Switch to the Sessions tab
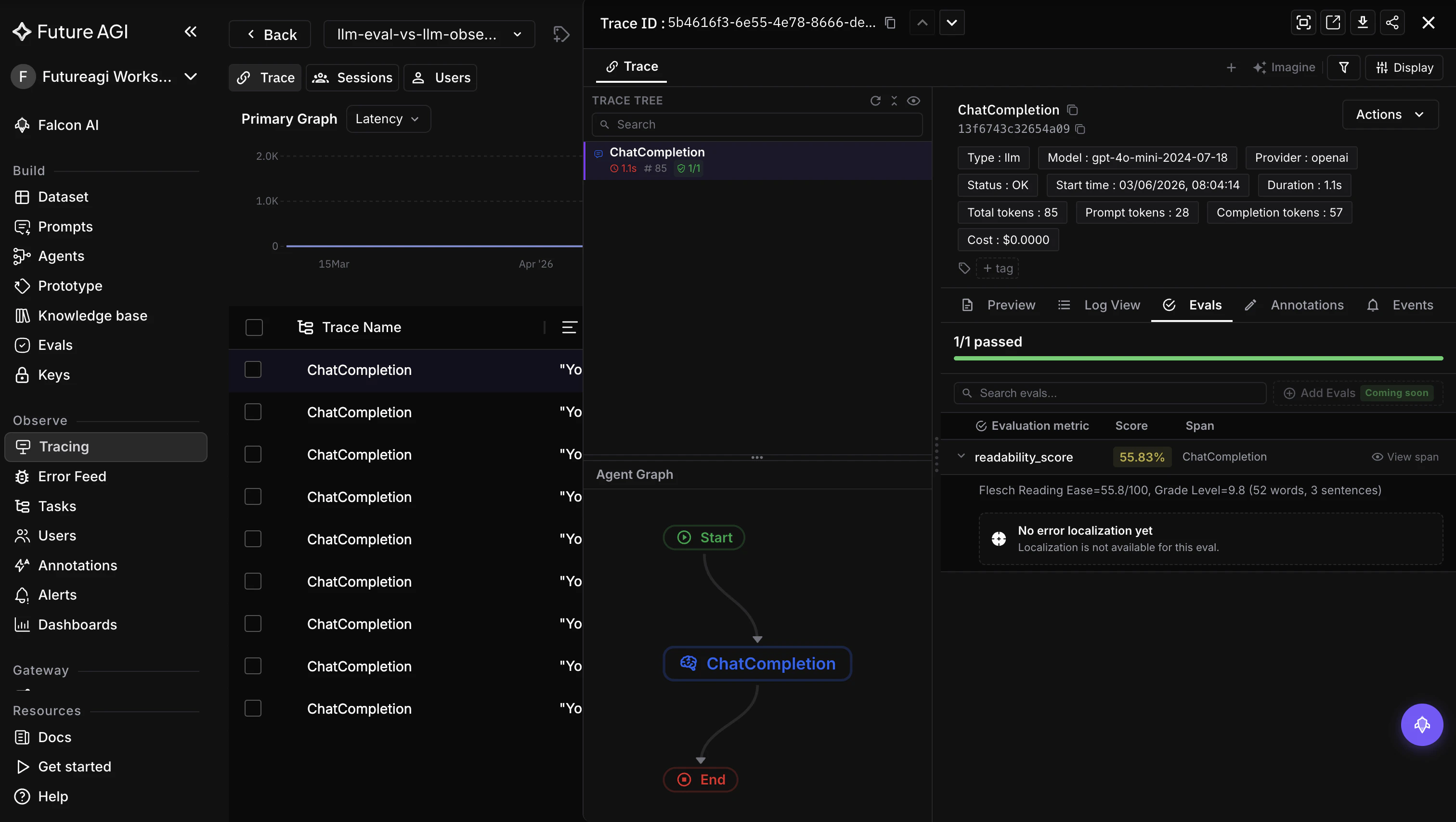Viewport: 1456px width, 822px height. click(x=353, y=78)
